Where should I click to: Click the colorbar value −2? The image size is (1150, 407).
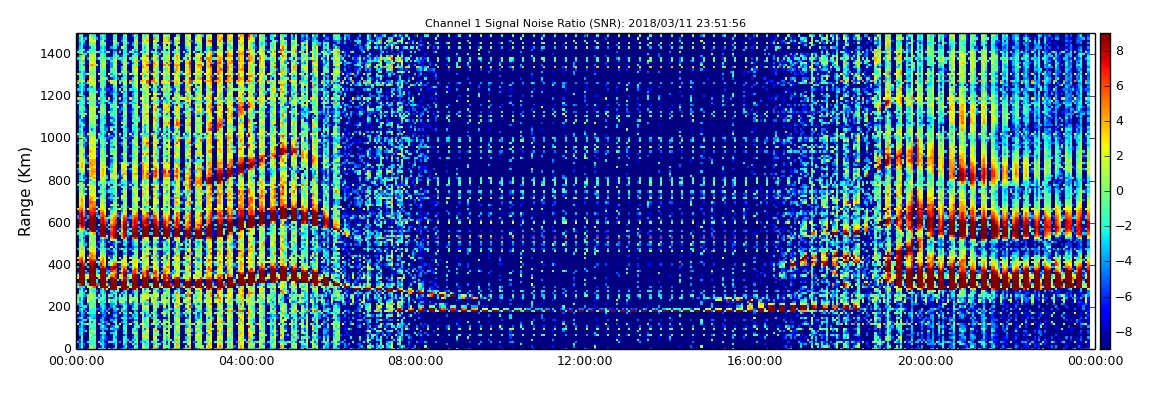click(x=1124, y=226)
